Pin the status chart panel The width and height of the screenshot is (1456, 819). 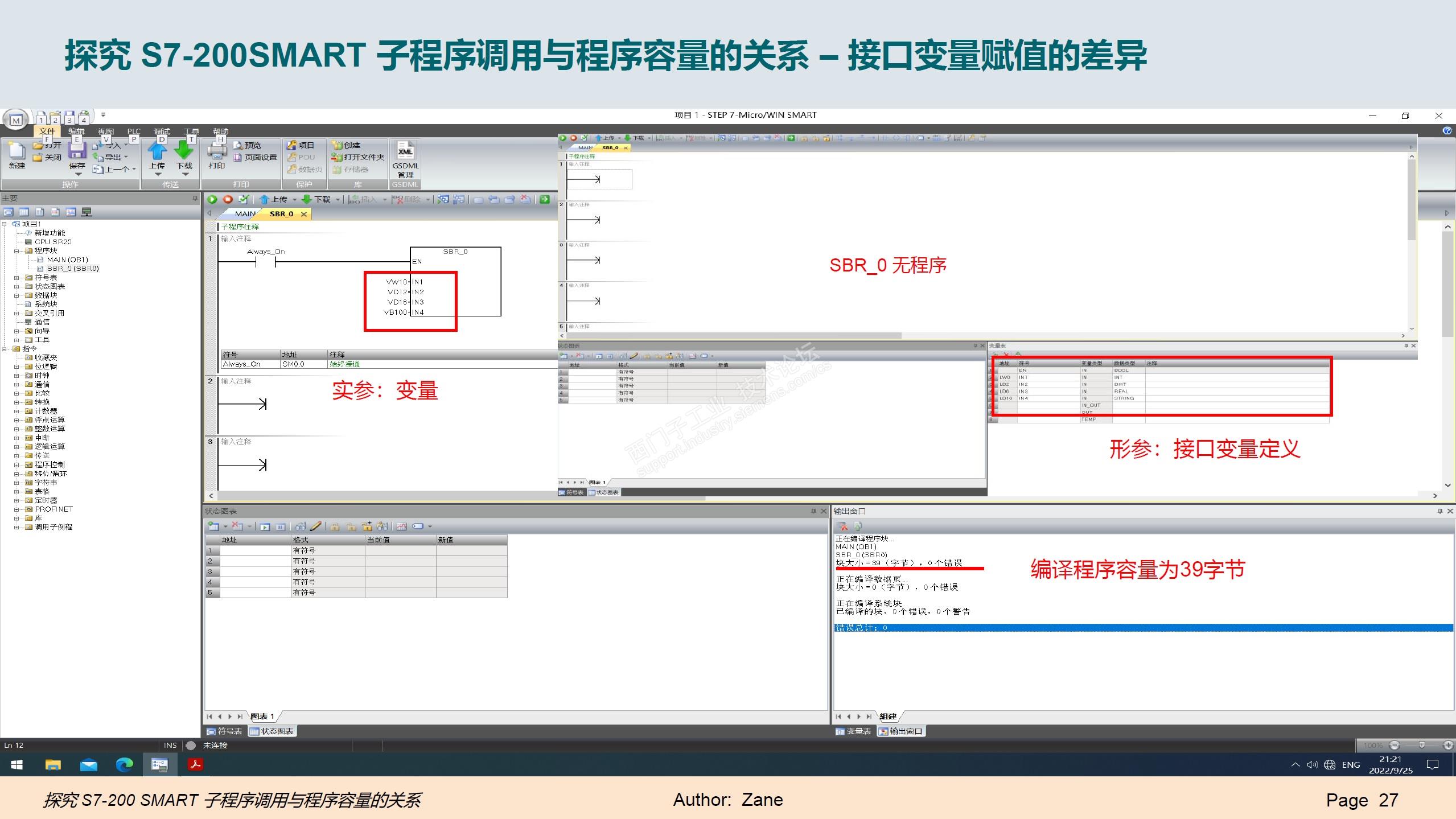click(813, 511)
